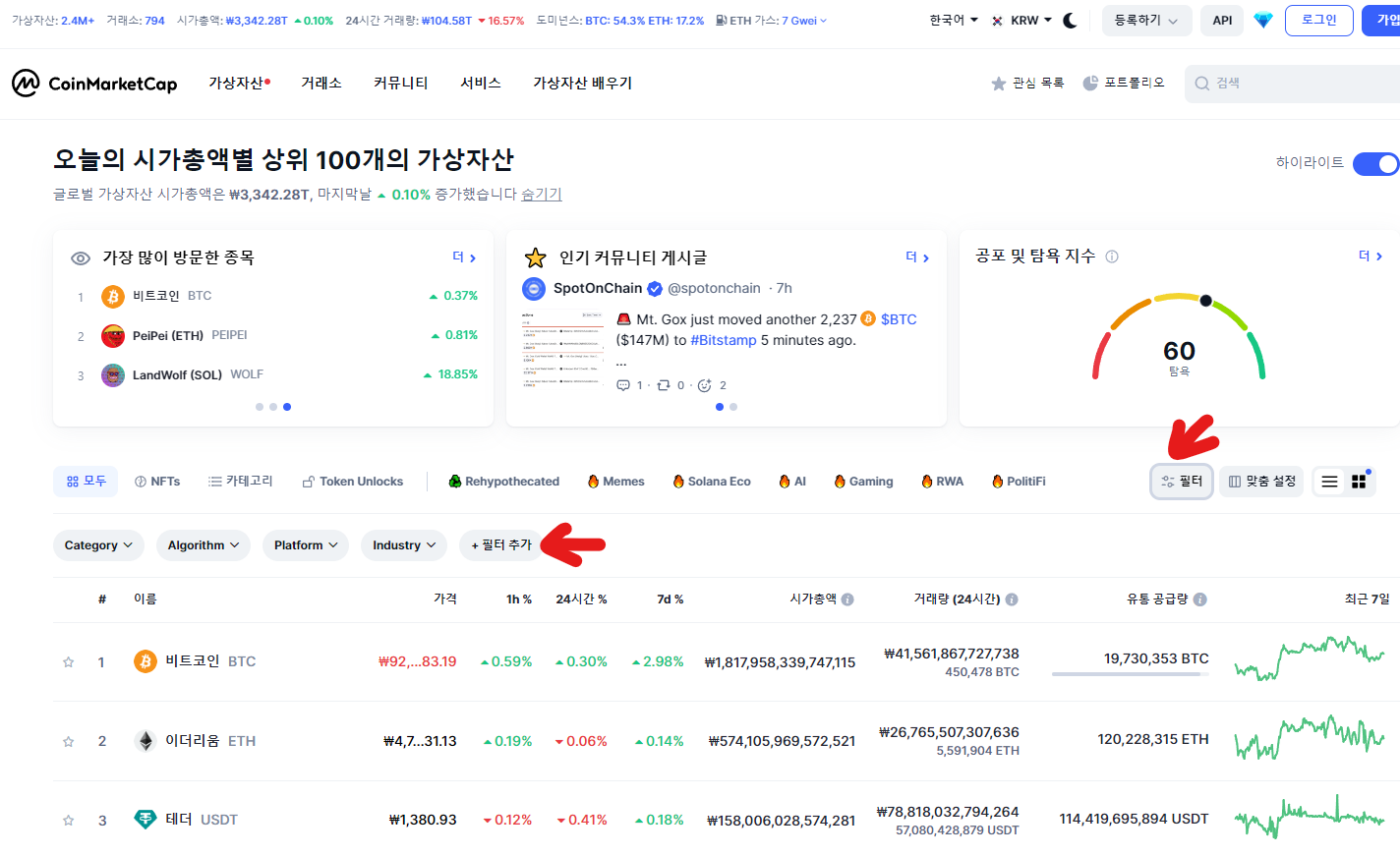The image size is (1400, 856).
Task: Click the reaction emoji icon on the post
Action: click(x=705, y=385)
